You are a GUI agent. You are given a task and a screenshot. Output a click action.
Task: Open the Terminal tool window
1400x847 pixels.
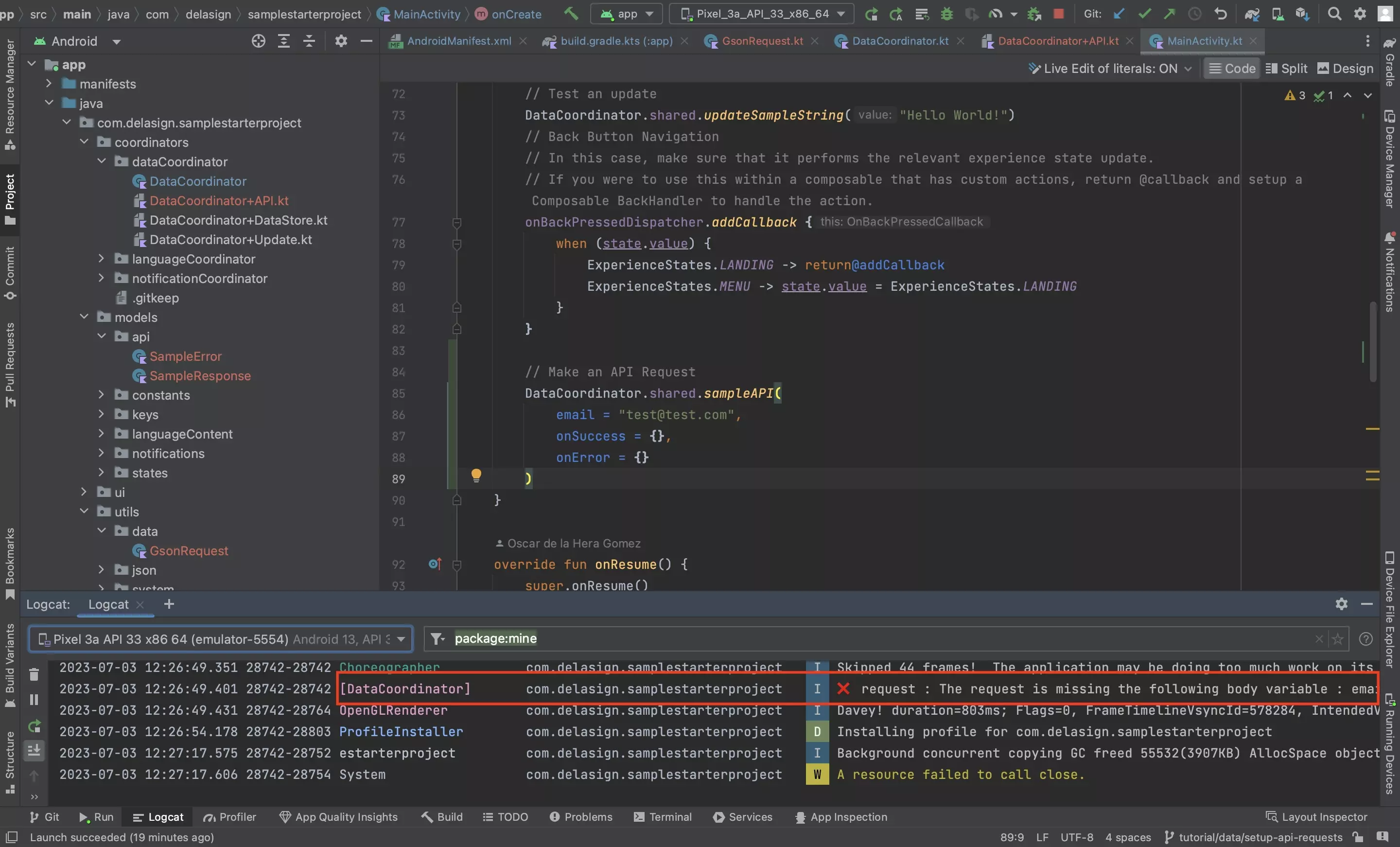[x=663, y=817]
